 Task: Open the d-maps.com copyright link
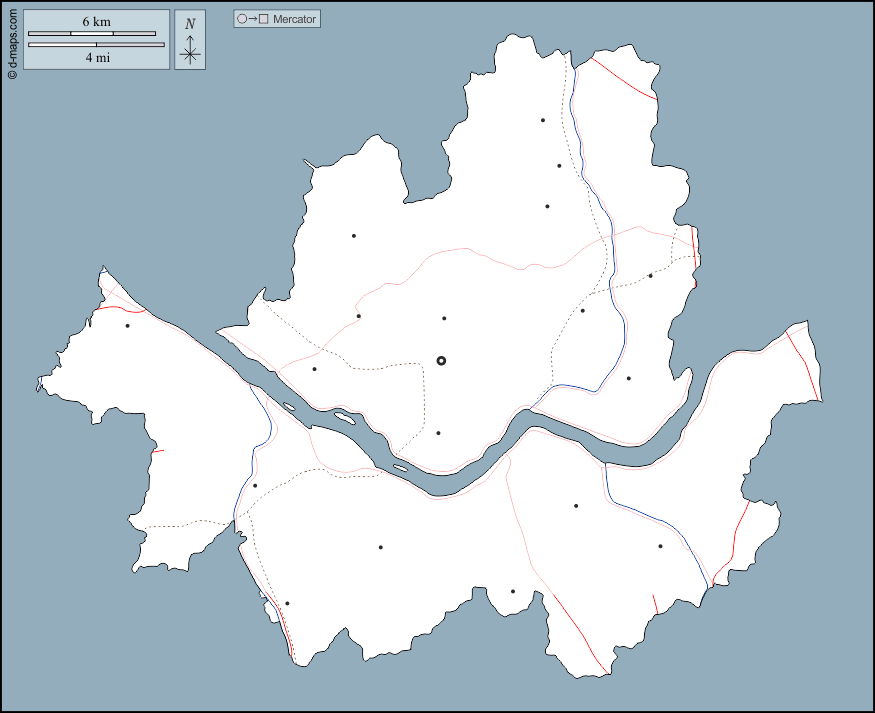[x=11, y=41]
